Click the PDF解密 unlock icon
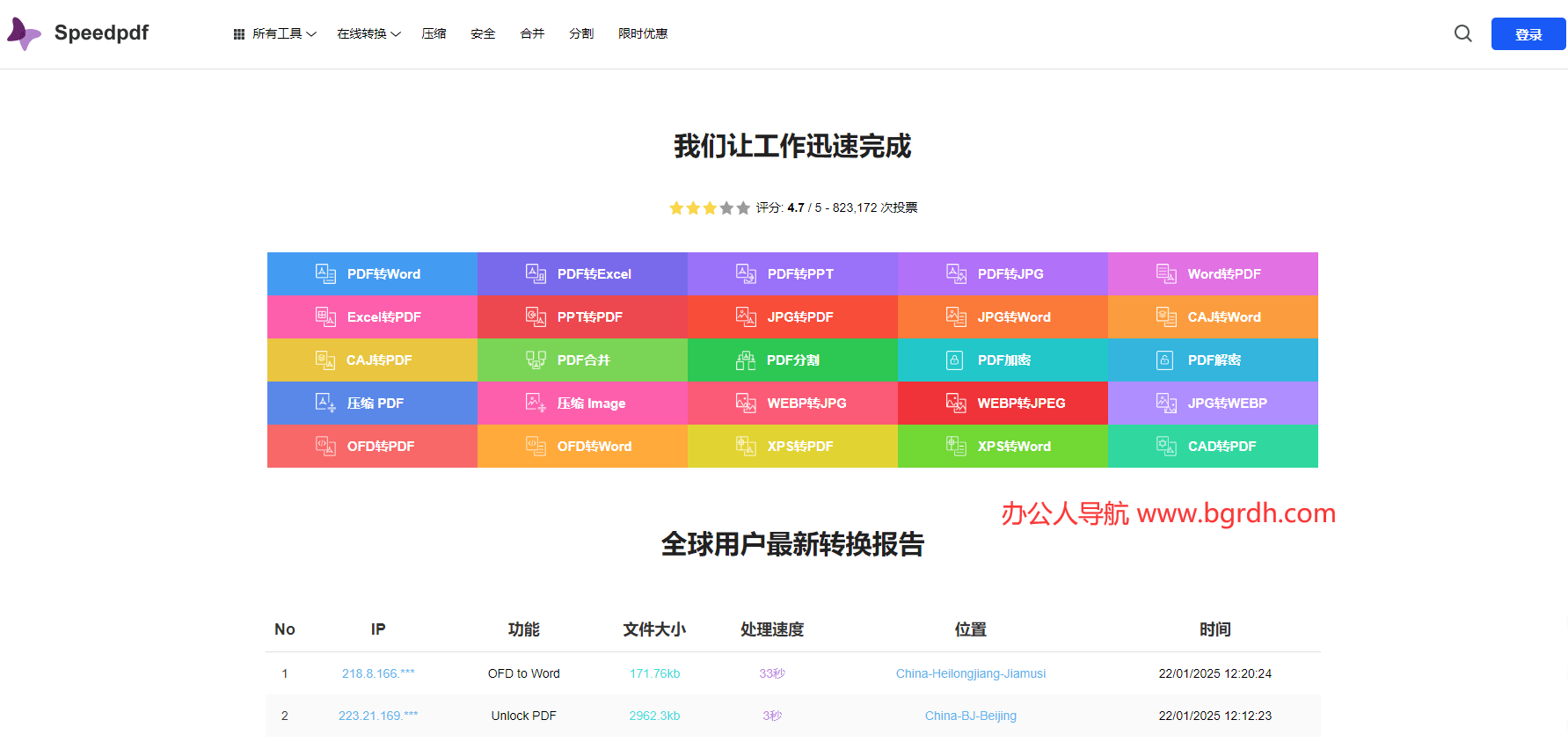 (1164, 360)
